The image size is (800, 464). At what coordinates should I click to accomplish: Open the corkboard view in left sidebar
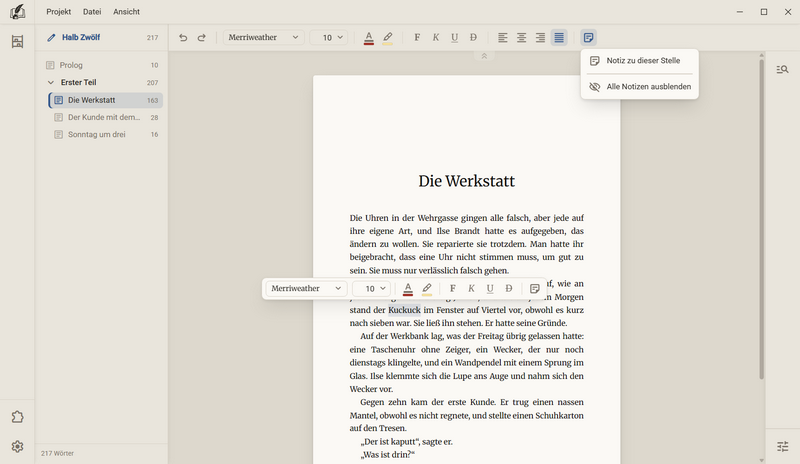(x=17, y=41)
